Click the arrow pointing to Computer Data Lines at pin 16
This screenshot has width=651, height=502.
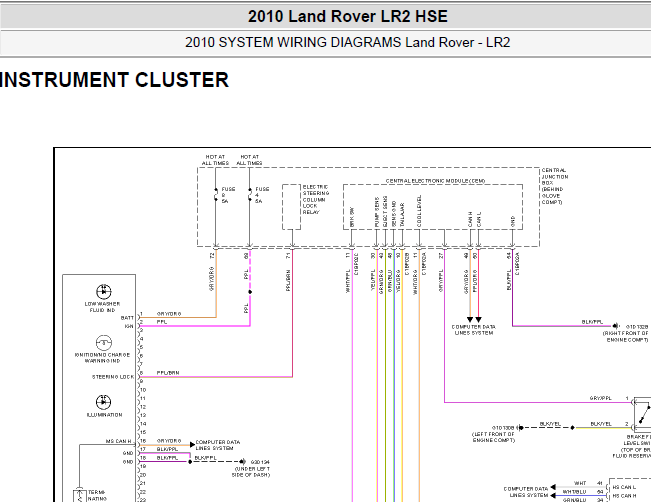coord(192,445)
